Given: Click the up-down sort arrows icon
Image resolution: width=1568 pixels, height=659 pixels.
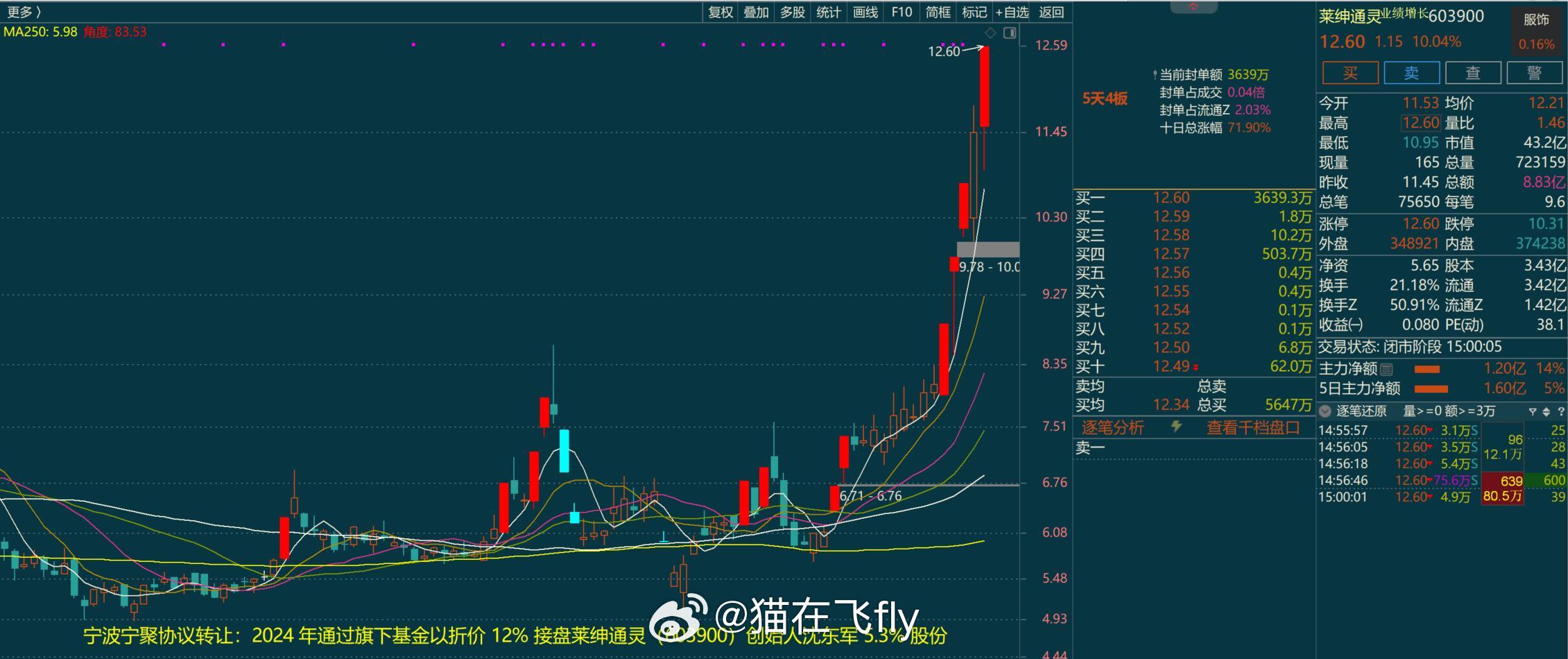Looking at the screenshot, I should pyautogui.click(x=1547, y=411).
